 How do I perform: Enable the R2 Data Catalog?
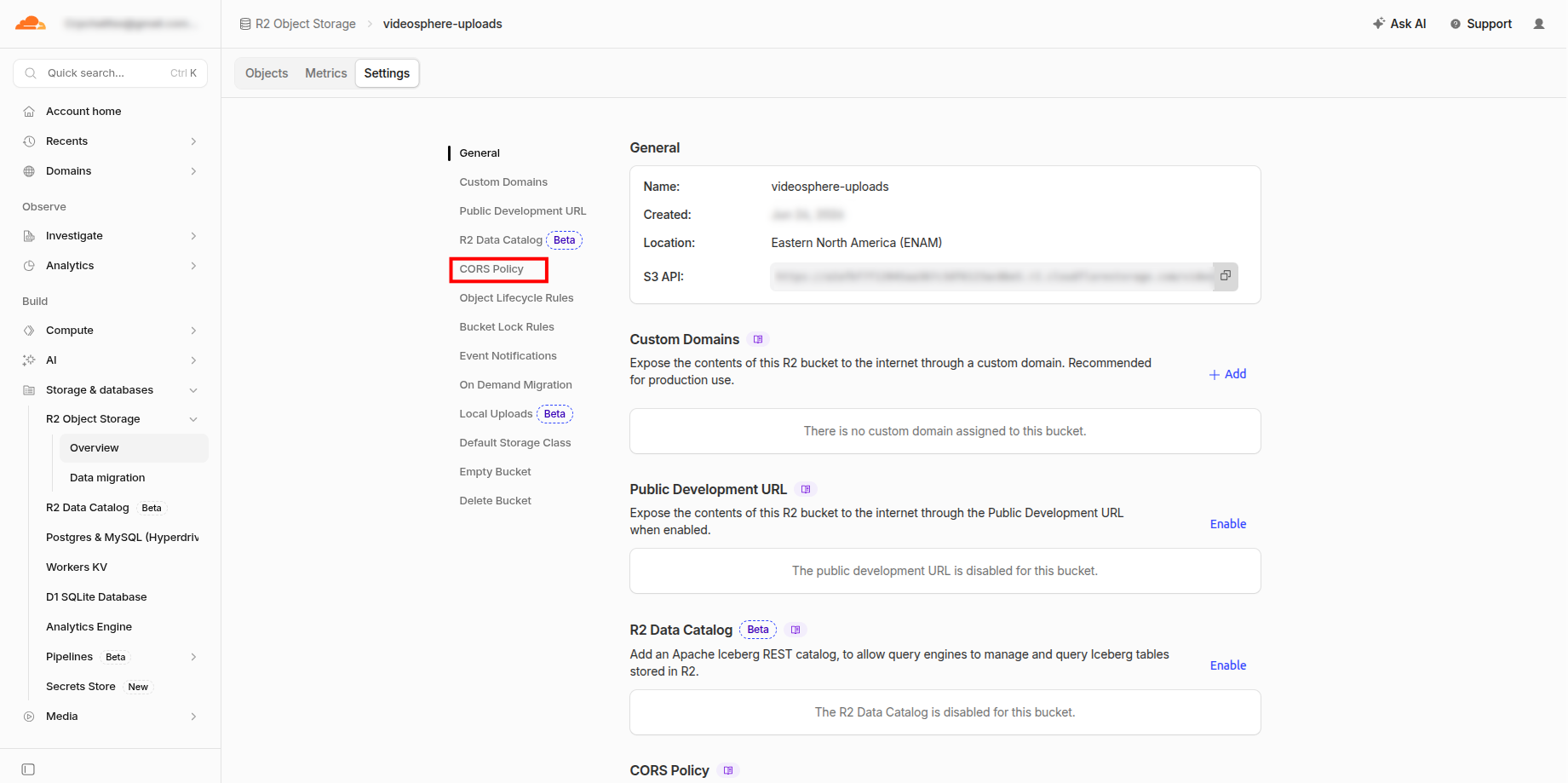(x=1228, y=665)
